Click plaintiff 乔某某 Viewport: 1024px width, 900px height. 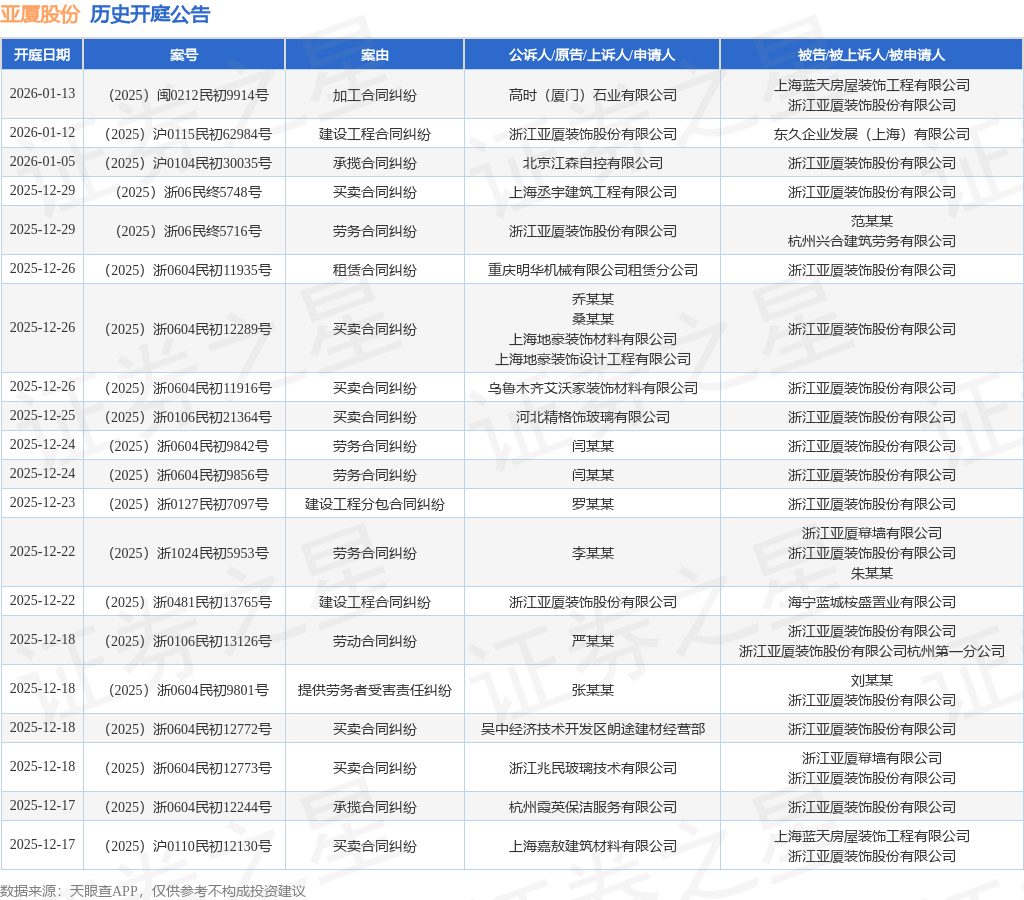[592, 299]
